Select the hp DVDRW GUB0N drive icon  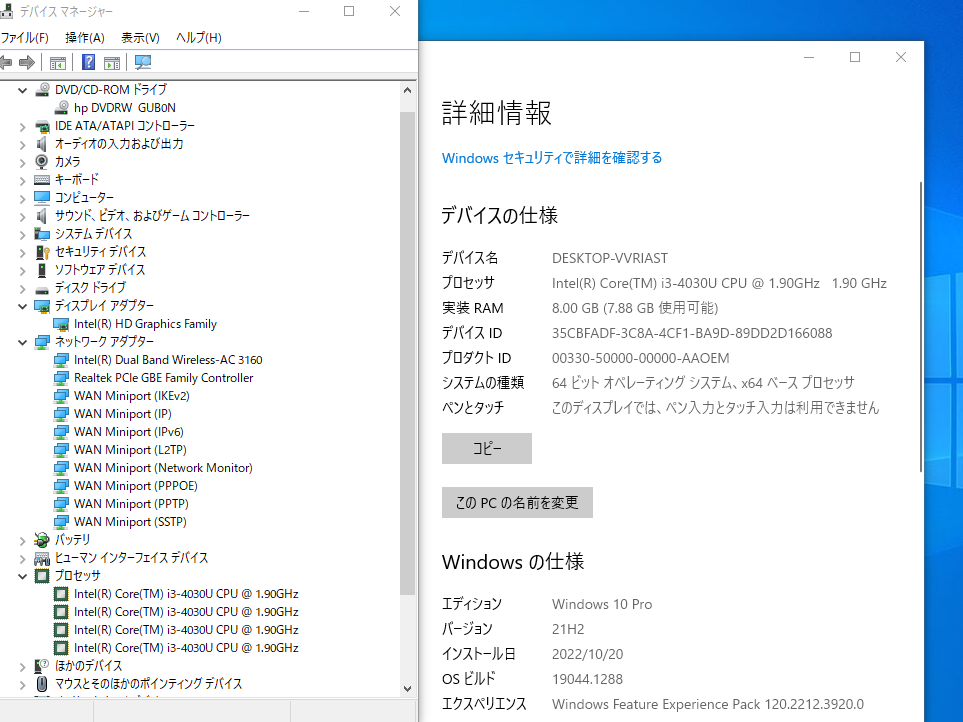coord(61,107)
